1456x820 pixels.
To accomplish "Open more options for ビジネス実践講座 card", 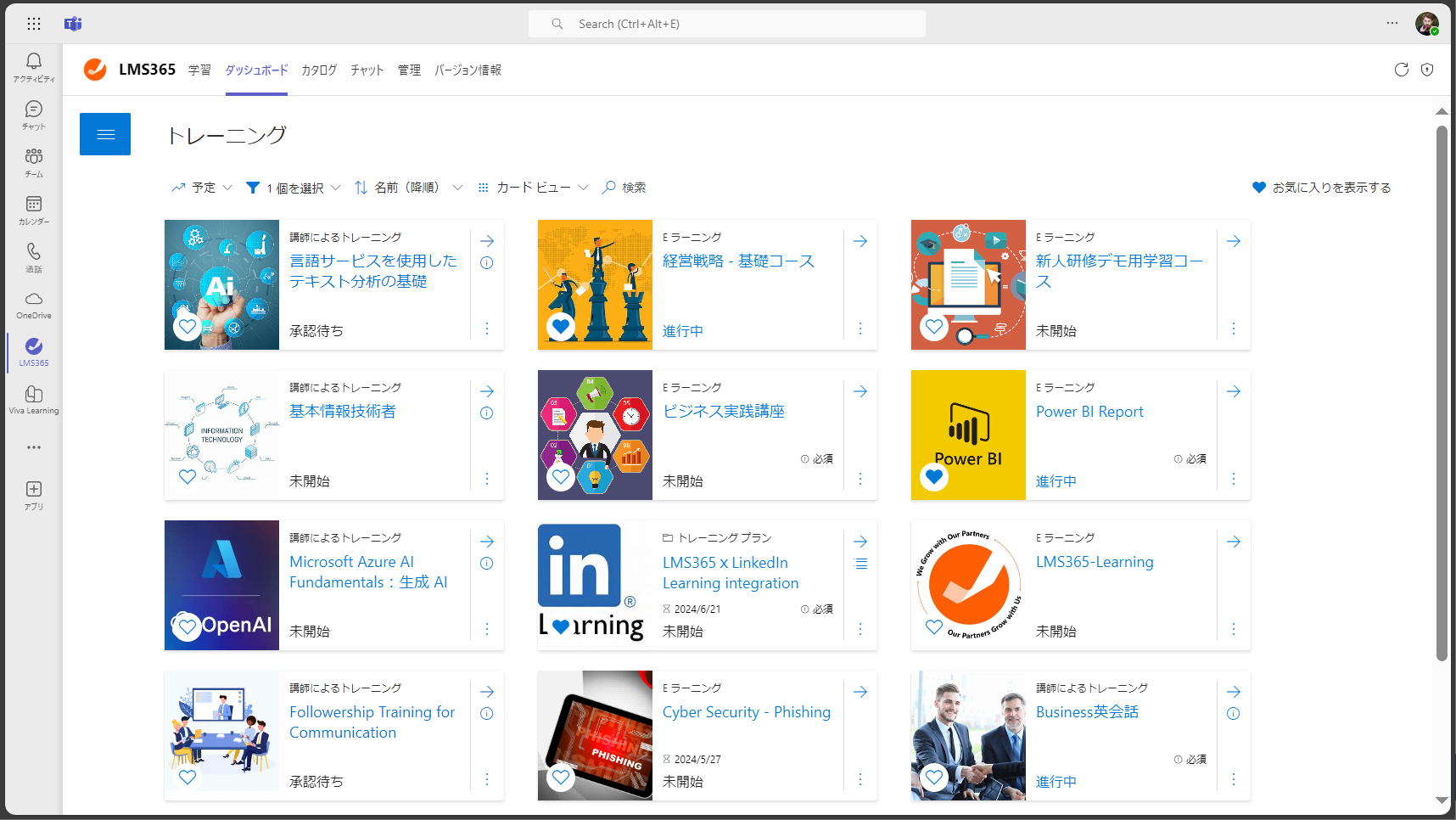I will 860,479.
